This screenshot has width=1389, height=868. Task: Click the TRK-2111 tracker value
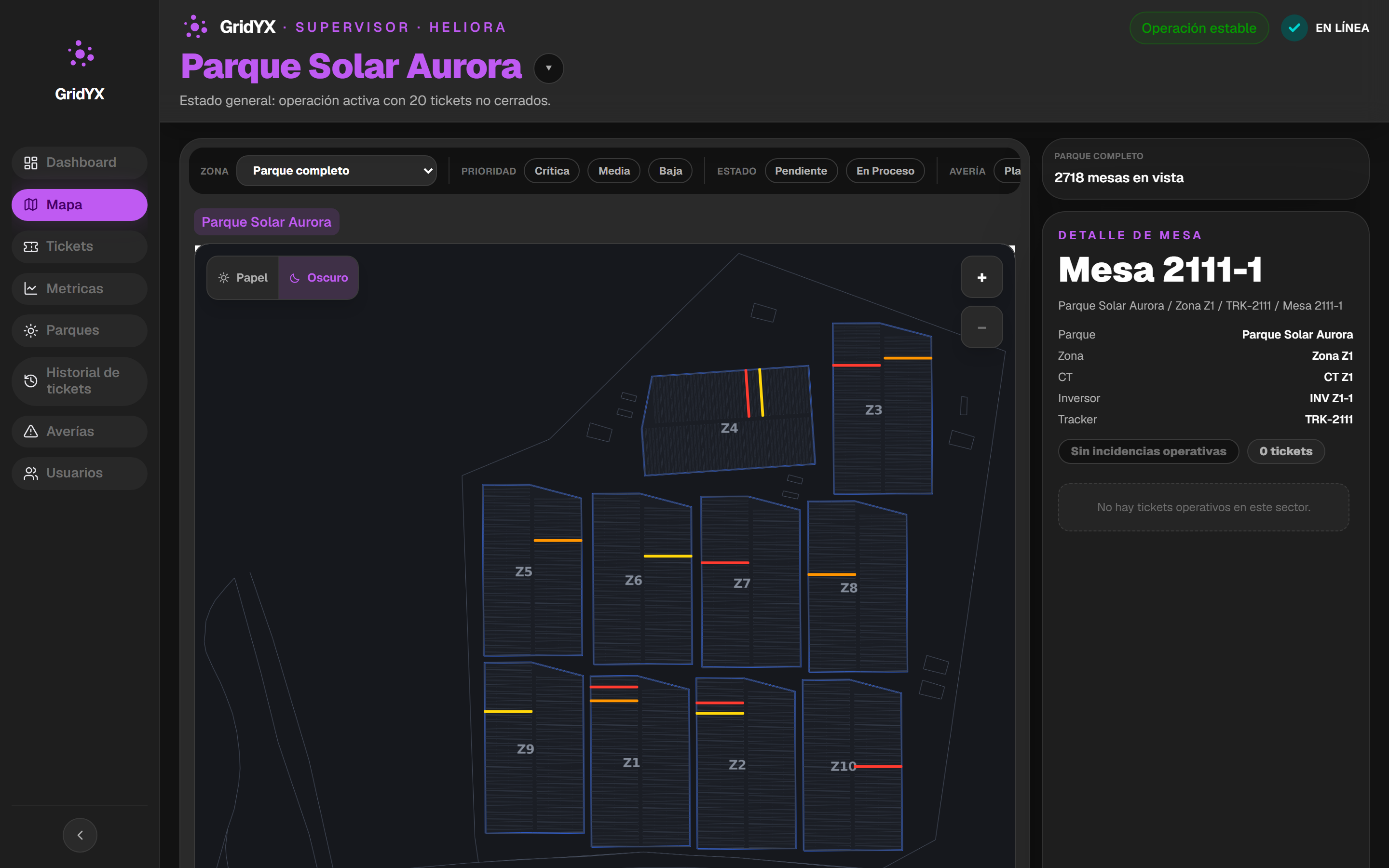coord(1328,420)
